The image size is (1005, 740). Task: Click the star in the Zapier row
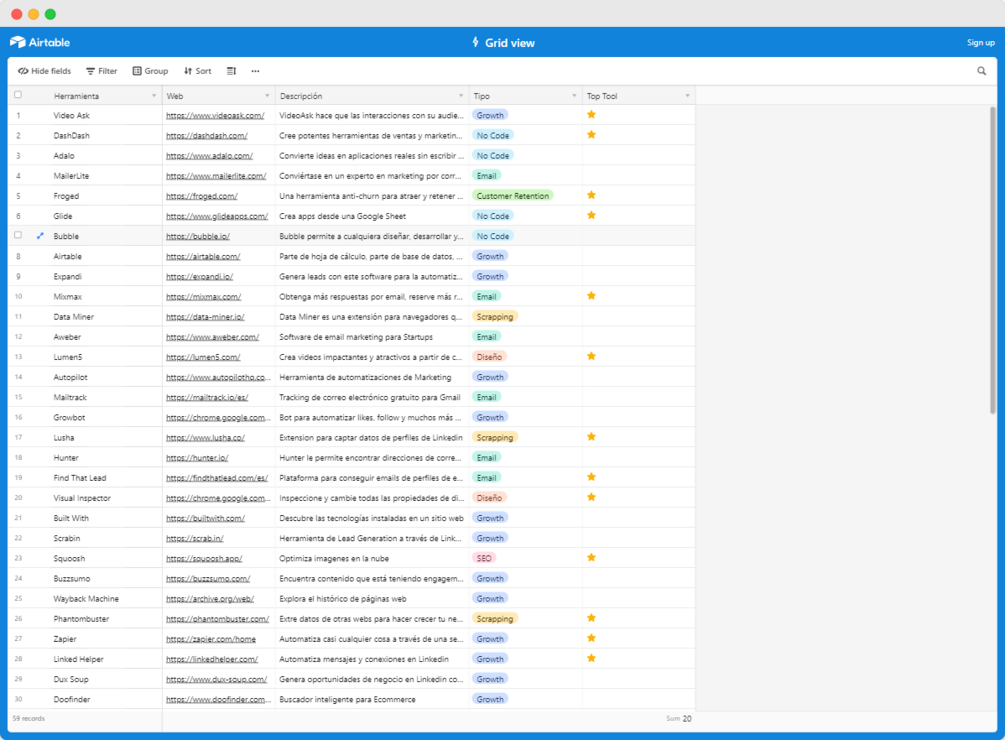click(x=591, y=638)
